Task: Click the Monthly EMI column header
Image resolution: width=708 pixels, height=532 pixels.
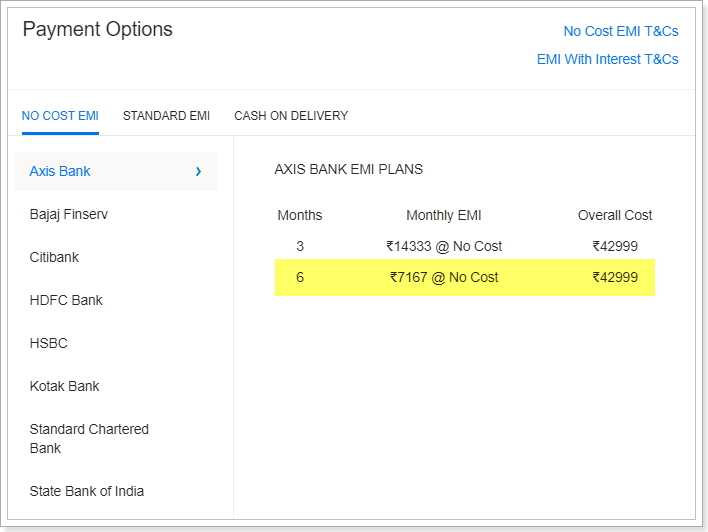Action: coord(444,215)
